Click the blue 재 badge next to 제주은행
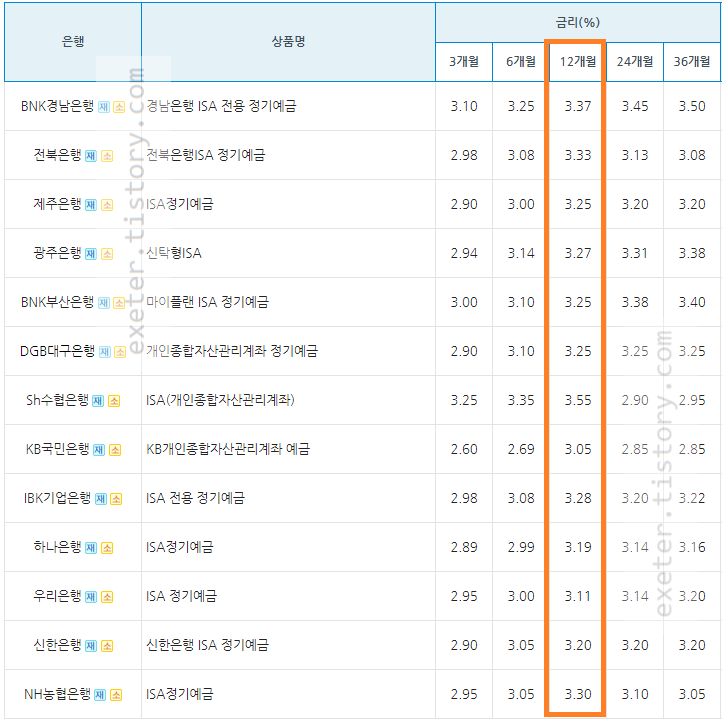This screenshot has height=720, width=722. (91, 205)
